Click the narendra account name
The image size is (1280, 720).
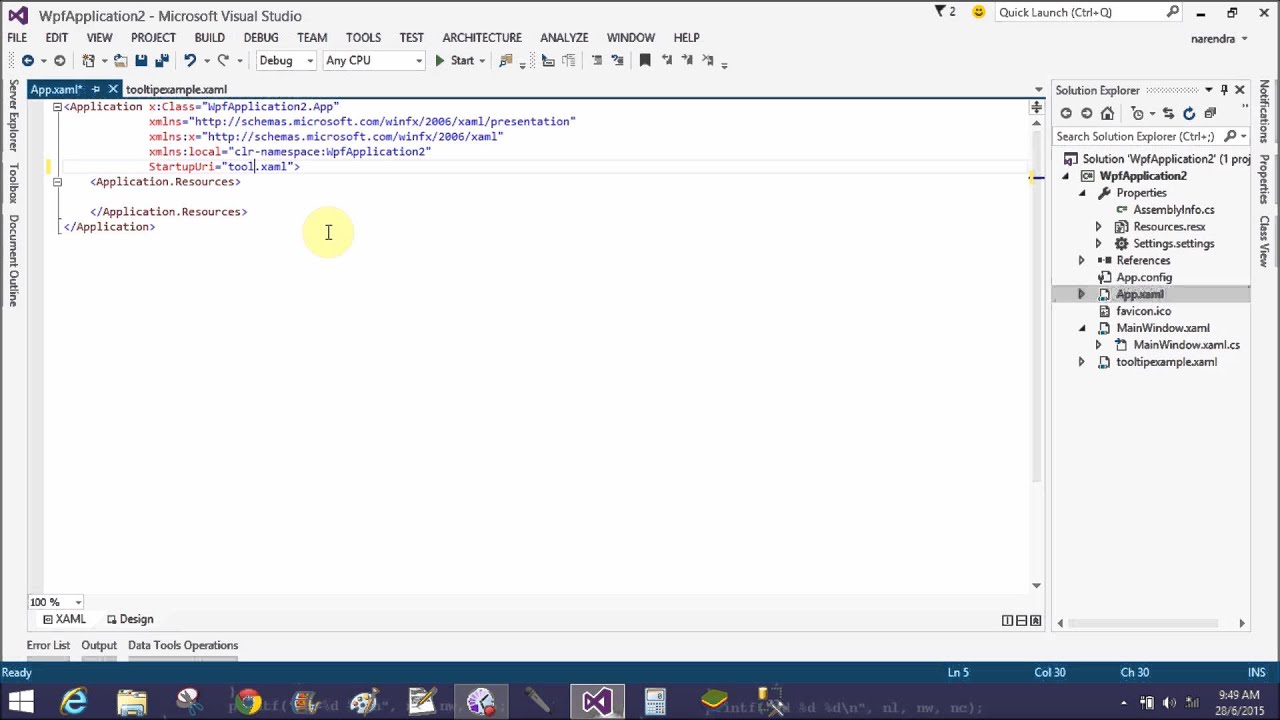pyautogui.click(x=1214, y=39)
